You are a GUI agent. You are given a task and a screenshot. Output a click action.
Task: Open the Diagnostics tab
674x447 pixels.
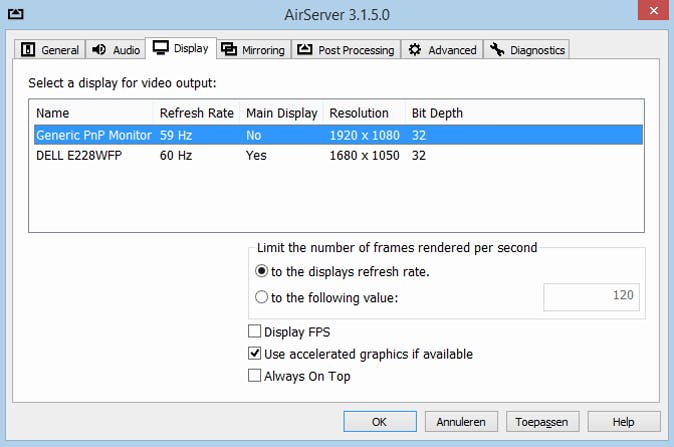527,49
